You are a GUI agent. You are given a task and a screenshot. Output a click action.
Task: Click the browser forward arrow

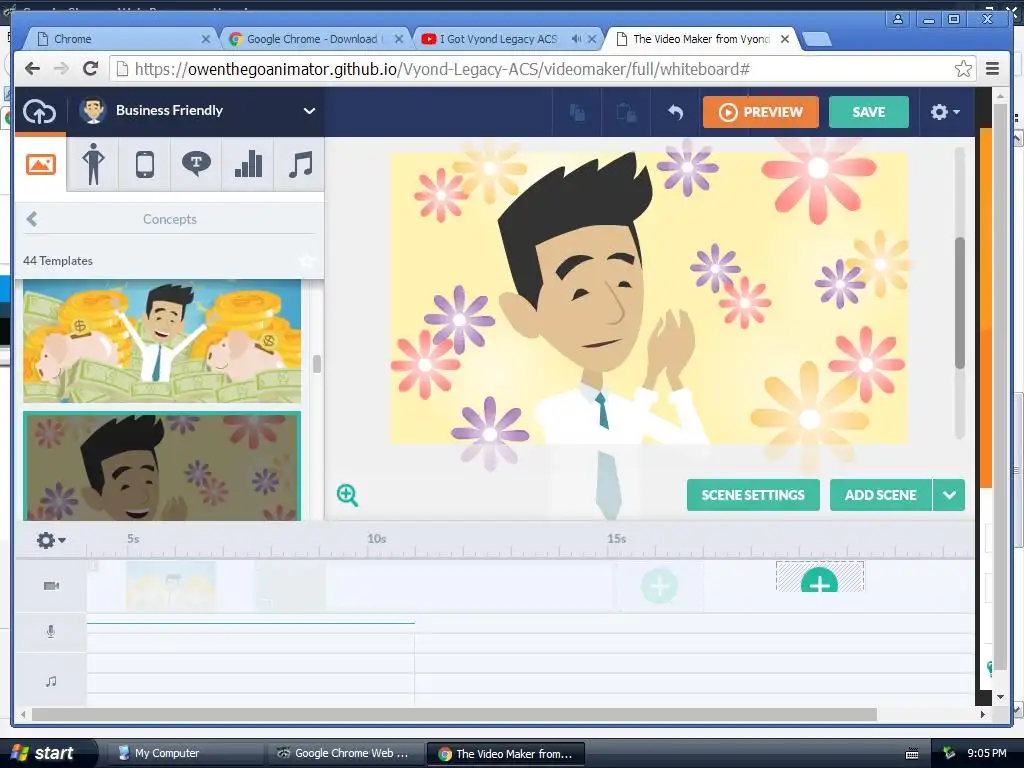coord(61,69)
